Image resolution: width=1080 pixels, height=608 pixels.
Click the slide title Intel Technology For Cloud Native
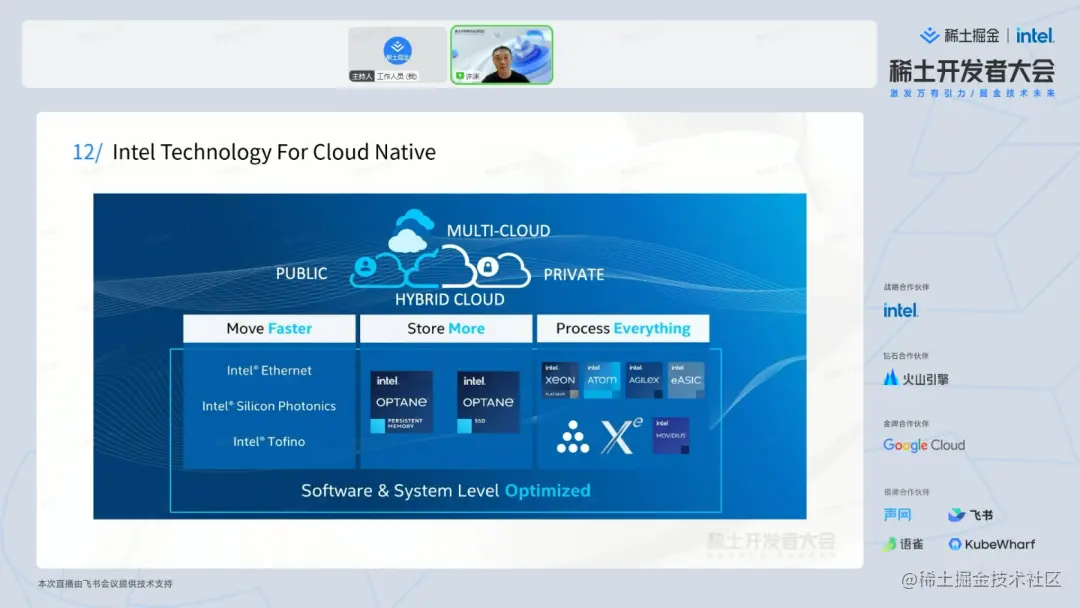[x=274, y=152]
